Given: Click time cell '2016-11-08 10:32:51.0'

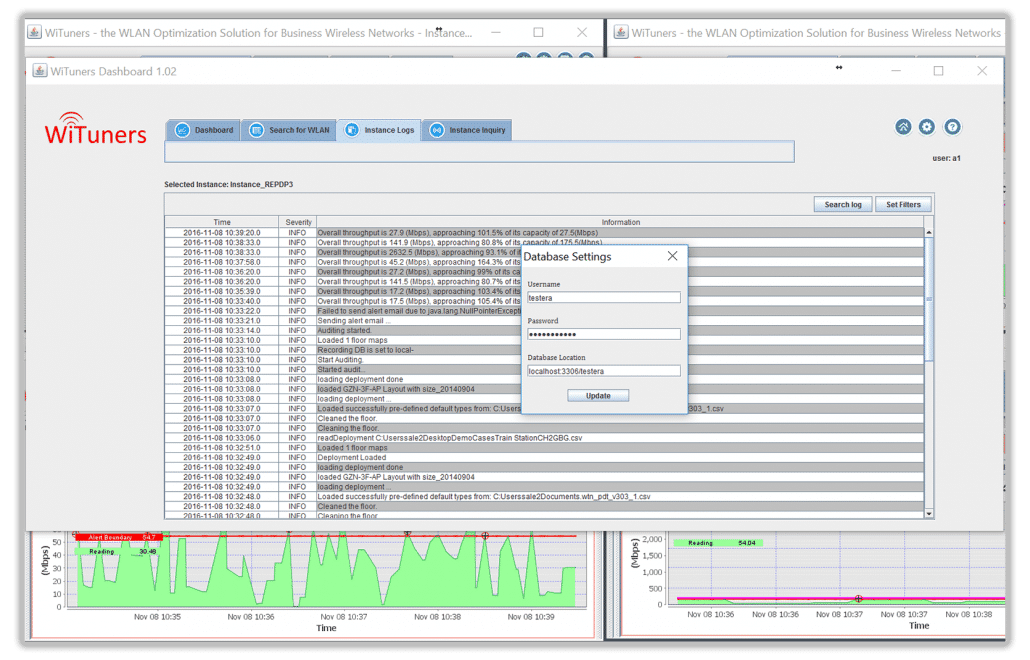Looking at the screenshot, I should click(x=221, y=447).
